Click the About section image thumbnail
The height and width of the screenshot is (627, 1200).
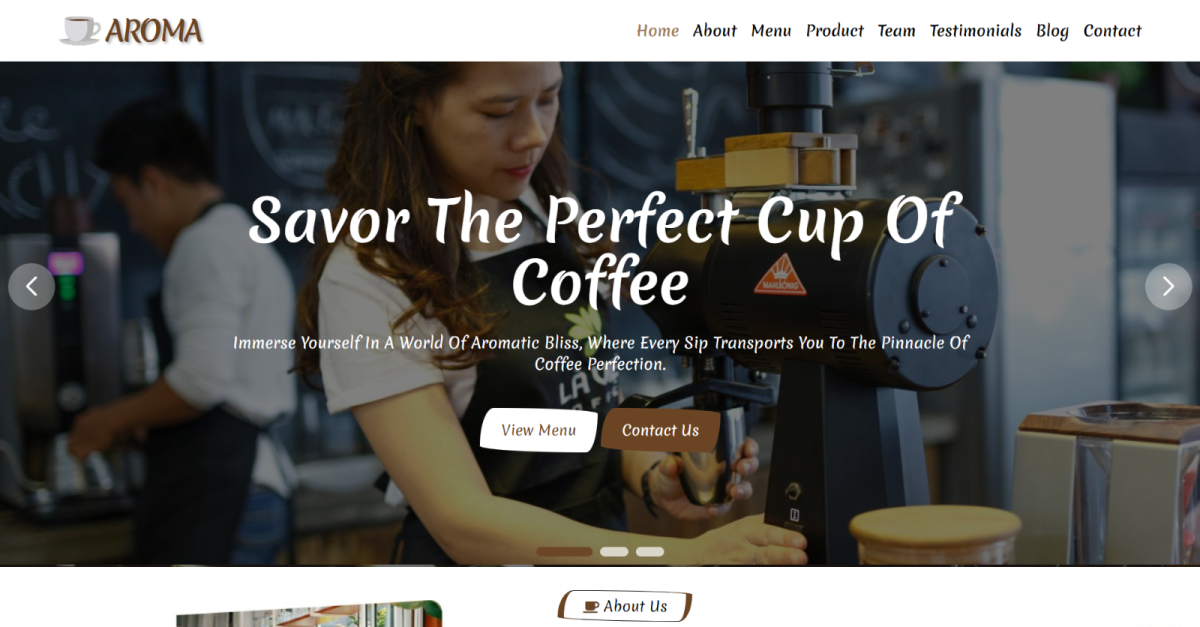click(x=310, y=614)
